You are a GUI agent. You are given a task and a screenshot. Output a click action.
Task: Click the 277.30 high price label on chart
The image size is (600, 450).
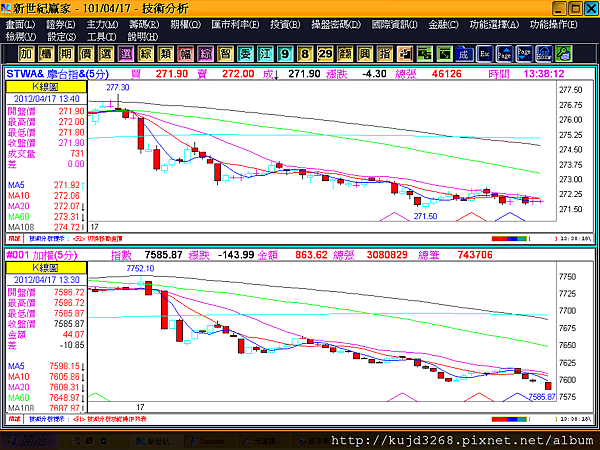pyautogui.click(x=118, y=88)
